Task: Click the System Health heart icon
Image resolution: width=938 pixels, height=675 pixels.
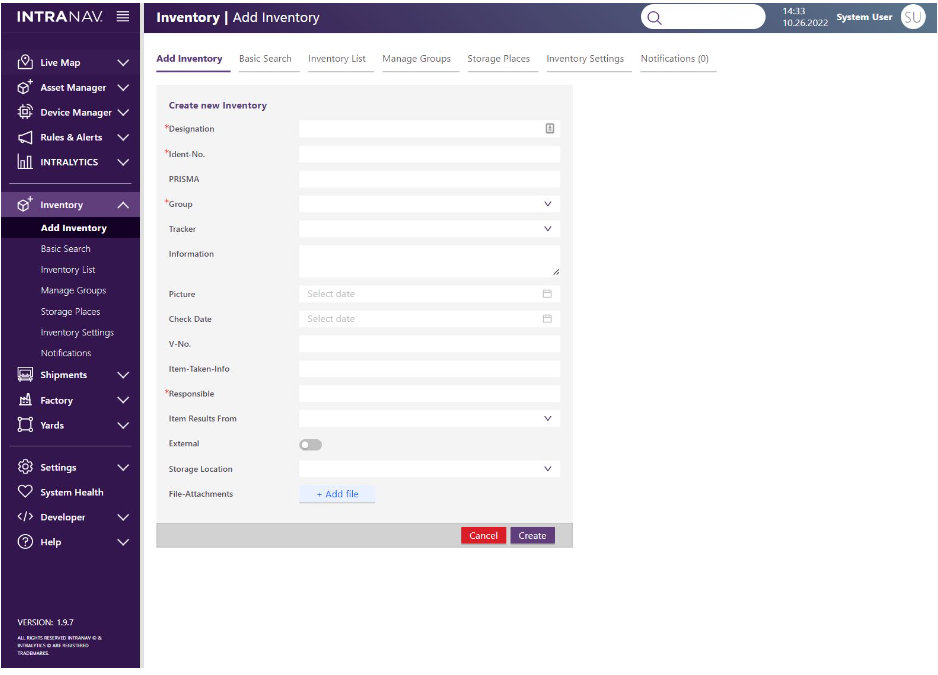Action: click(25, 492)
